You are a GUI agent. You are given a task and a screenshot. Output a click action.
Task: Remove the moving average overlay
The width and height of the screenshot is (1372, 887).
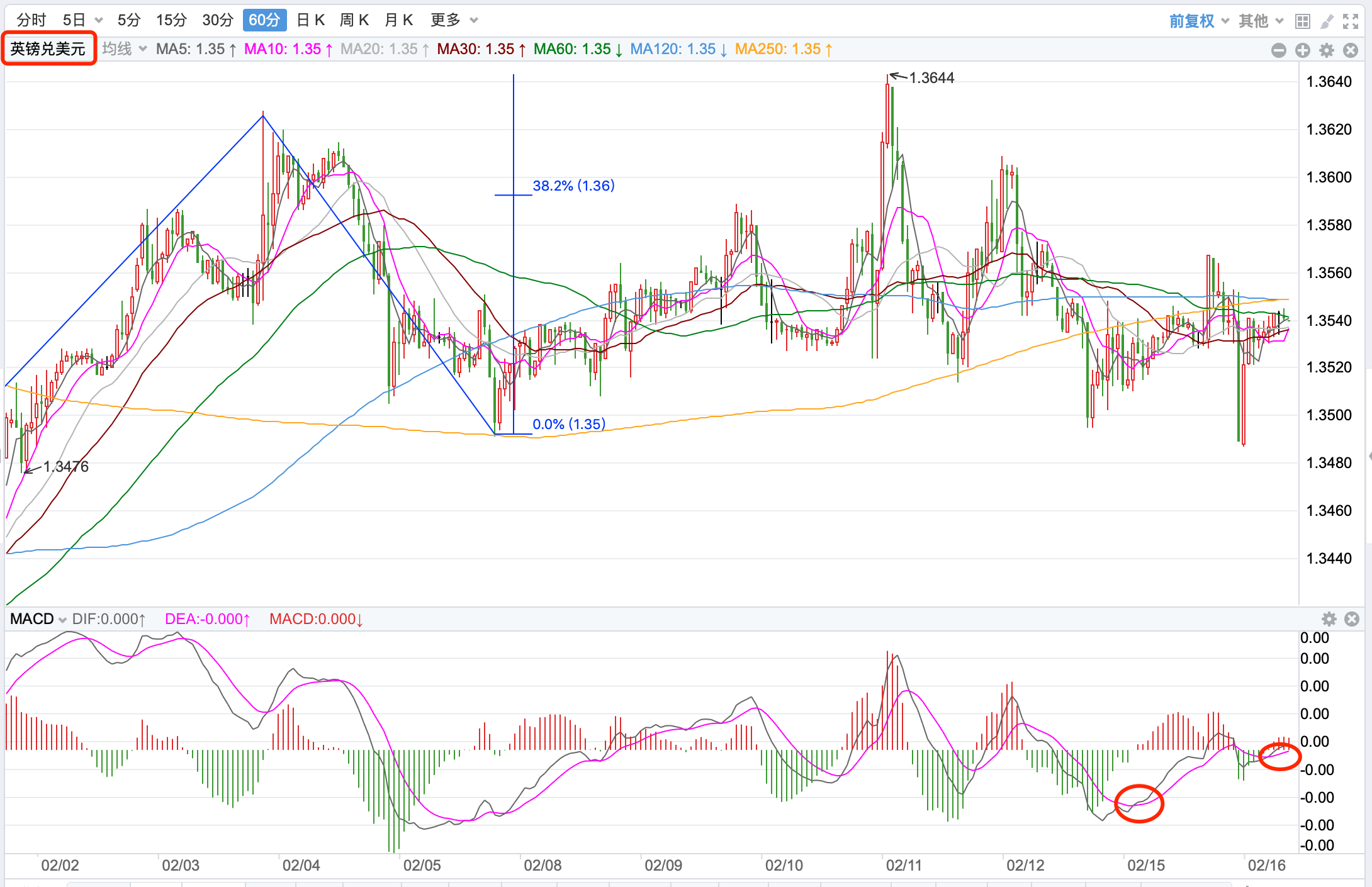[1351, 50]
